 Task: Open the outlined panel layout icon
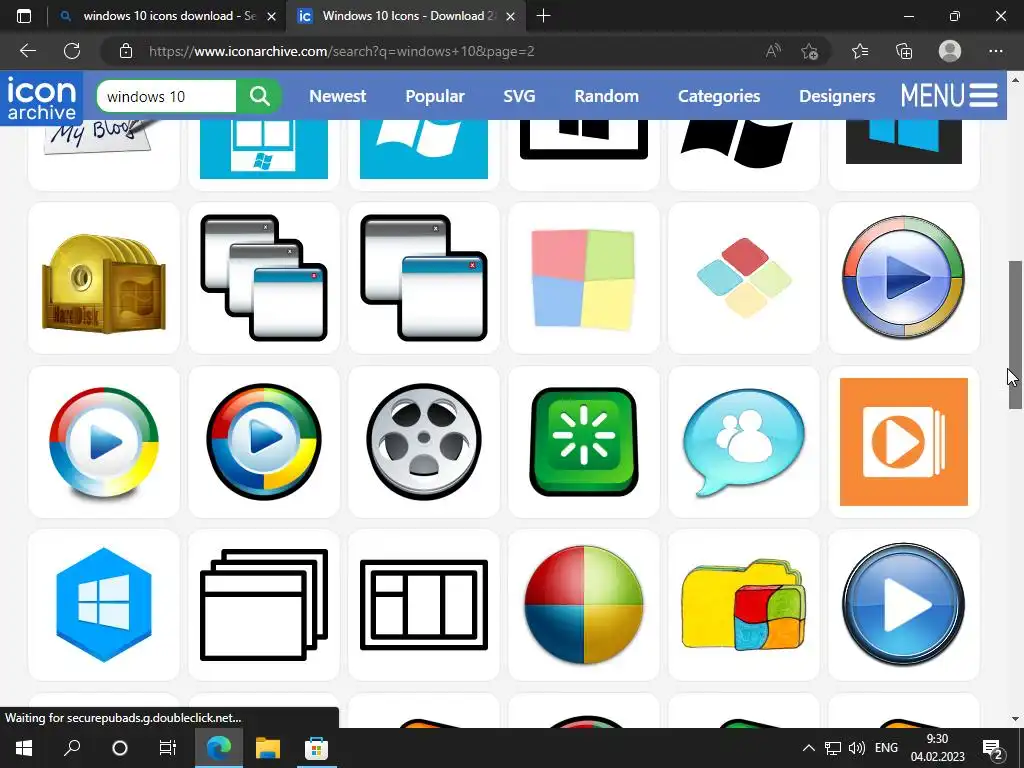click(424, 605)
